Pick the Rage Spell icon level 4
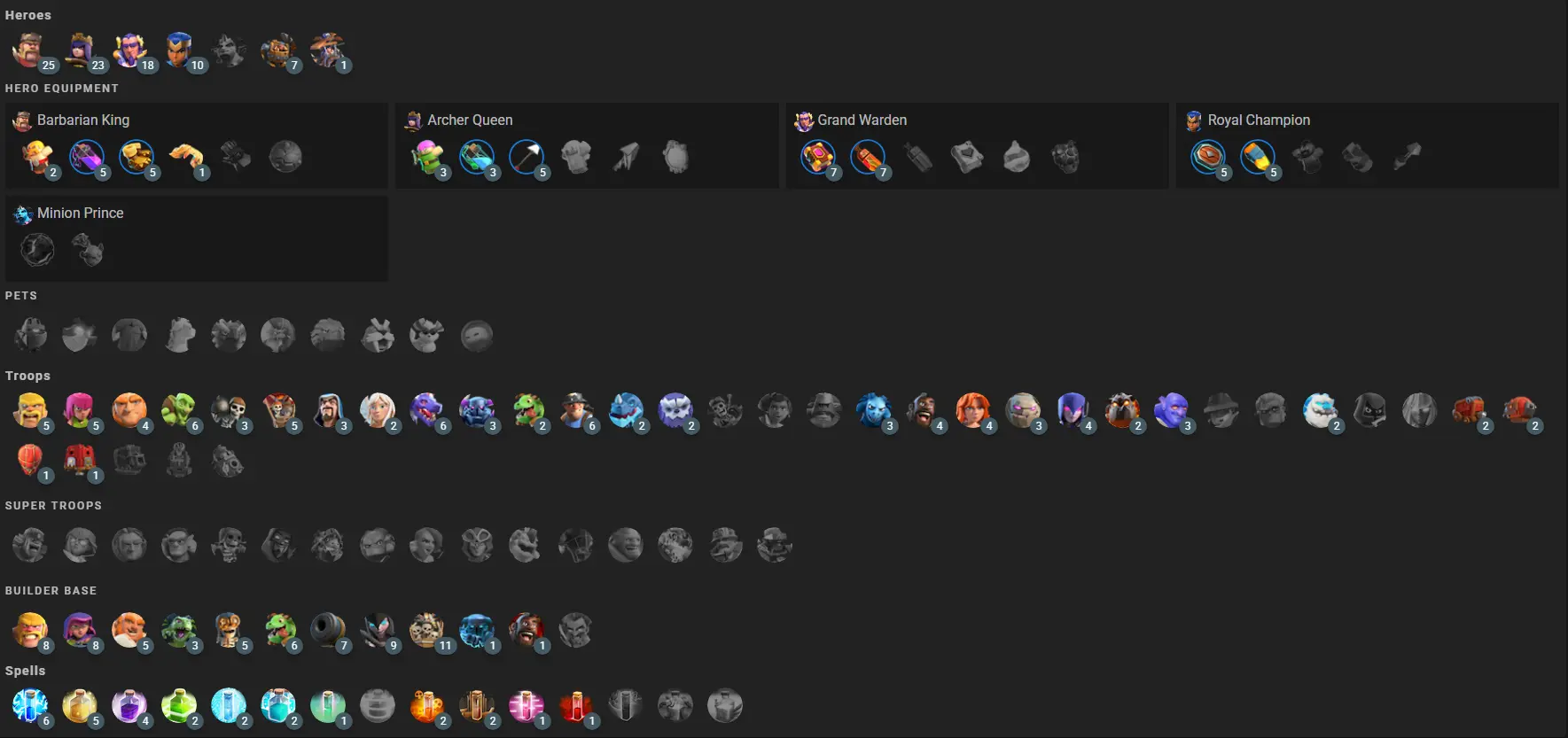The image size is (1568, 738). [x=129, y=705]
